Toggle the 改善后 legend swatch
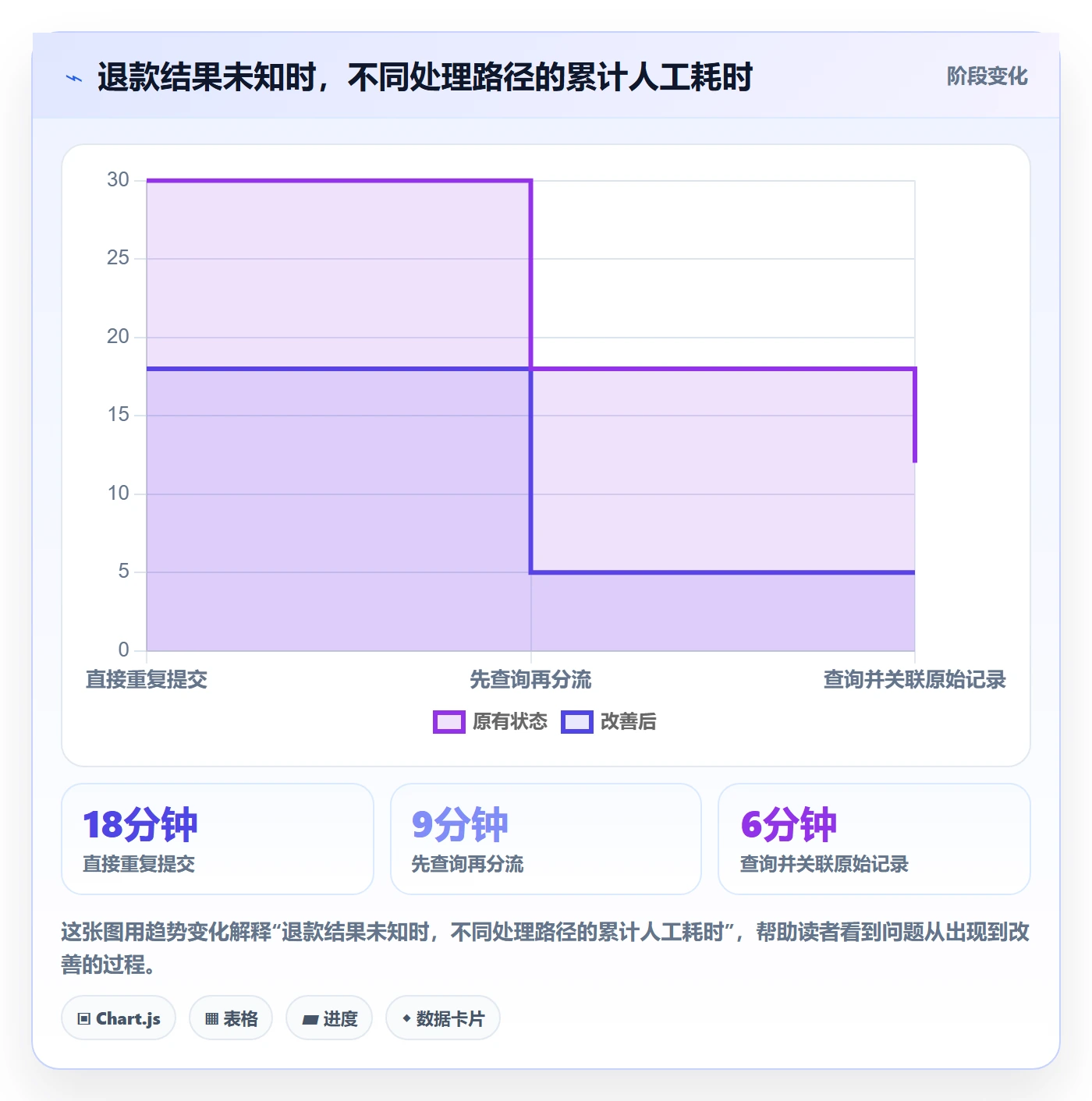 (x=577, y=722)
